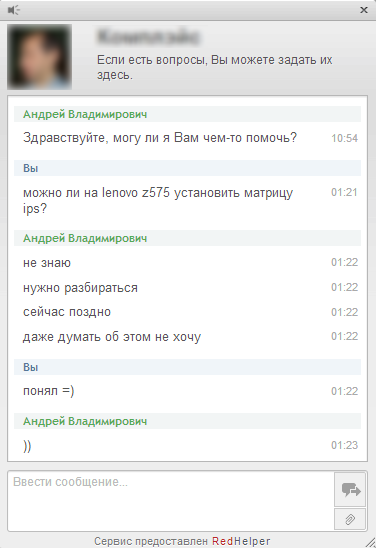
Task: Click the message 'не знаю'
Action: (47, 263)
